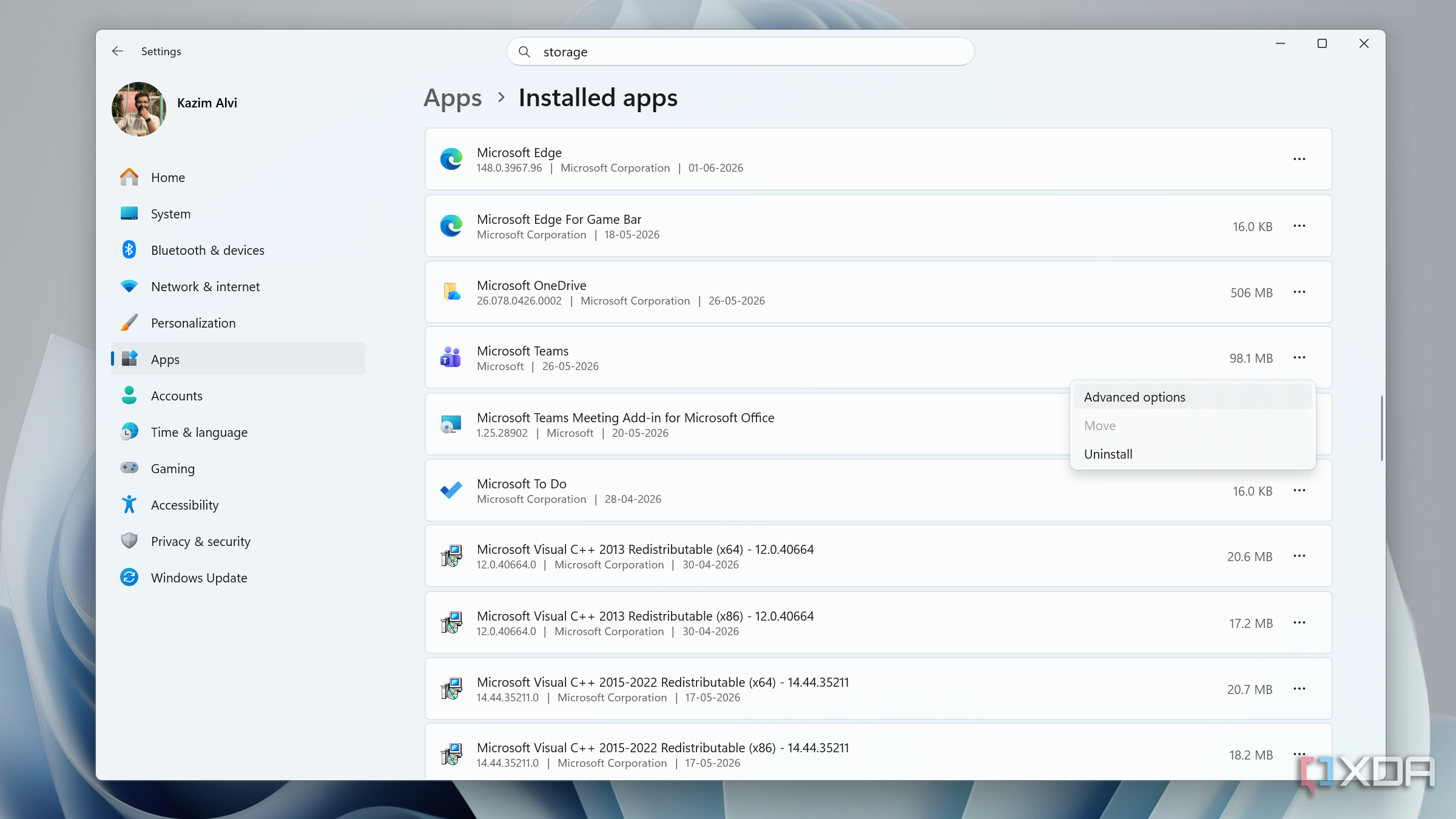
Task: Click the storage search field
Action: click(740, 52)
